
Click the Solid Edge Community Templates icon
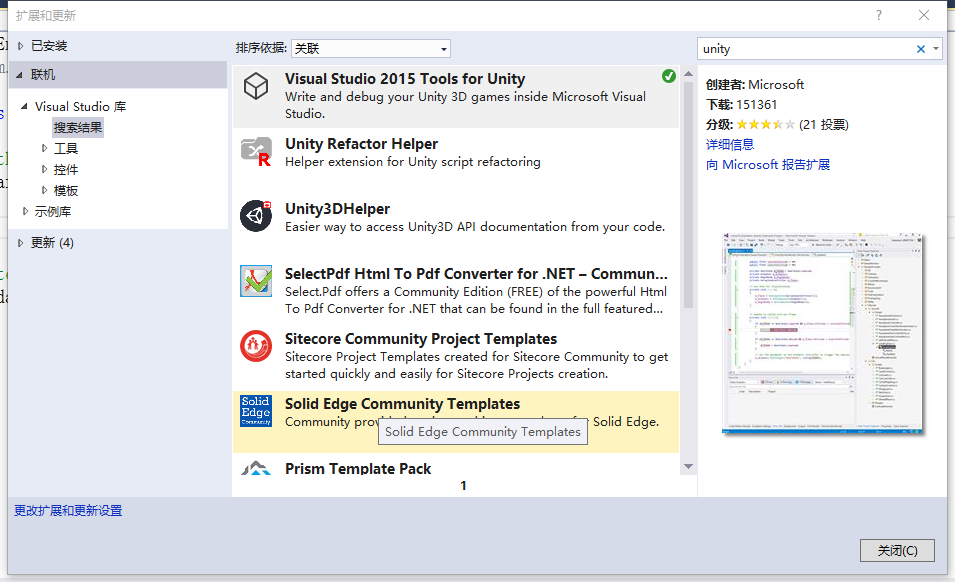256,411
